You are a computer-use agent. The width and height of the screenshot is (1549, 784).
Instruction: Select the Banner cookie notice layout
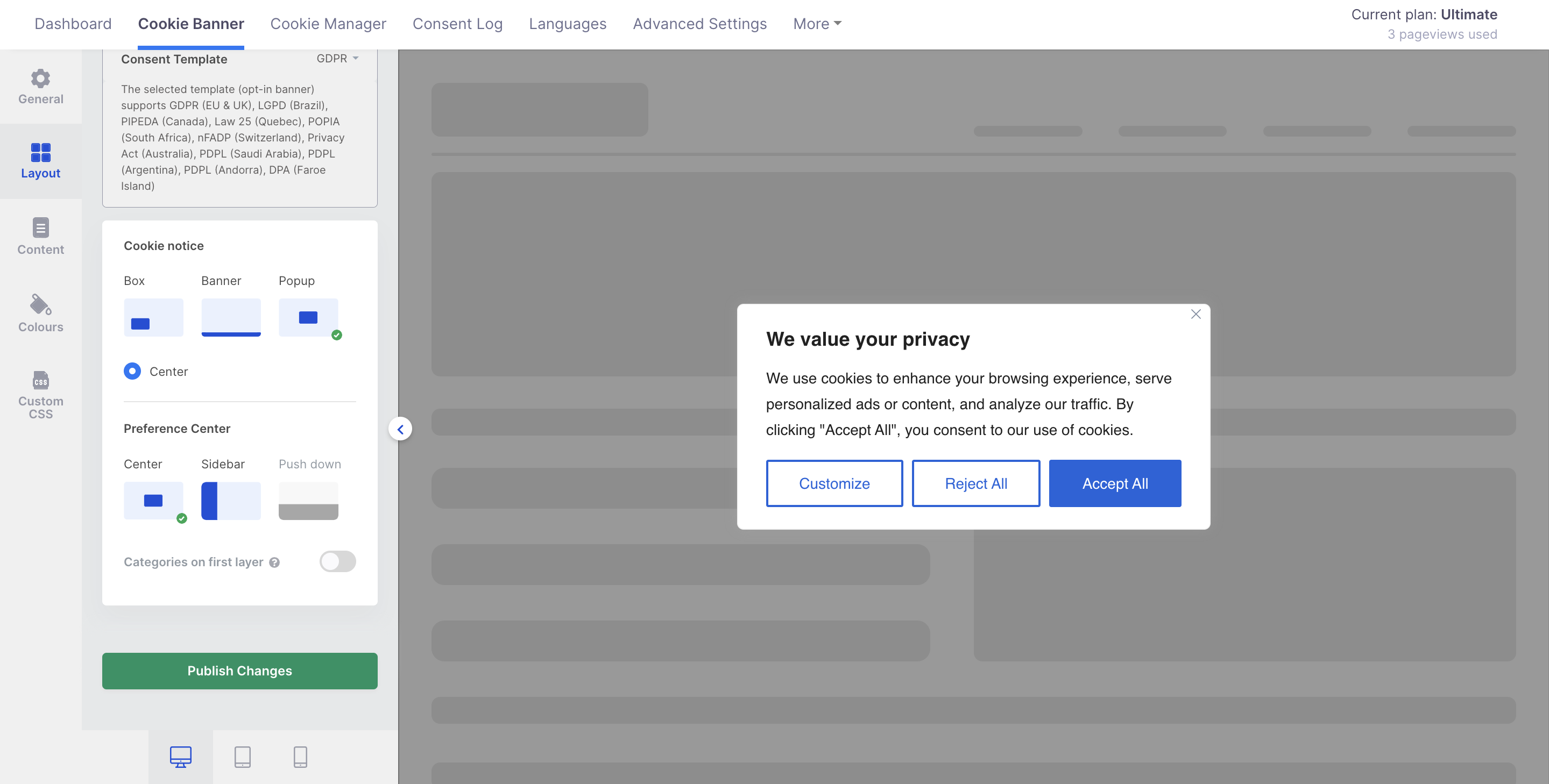point(231,317)
